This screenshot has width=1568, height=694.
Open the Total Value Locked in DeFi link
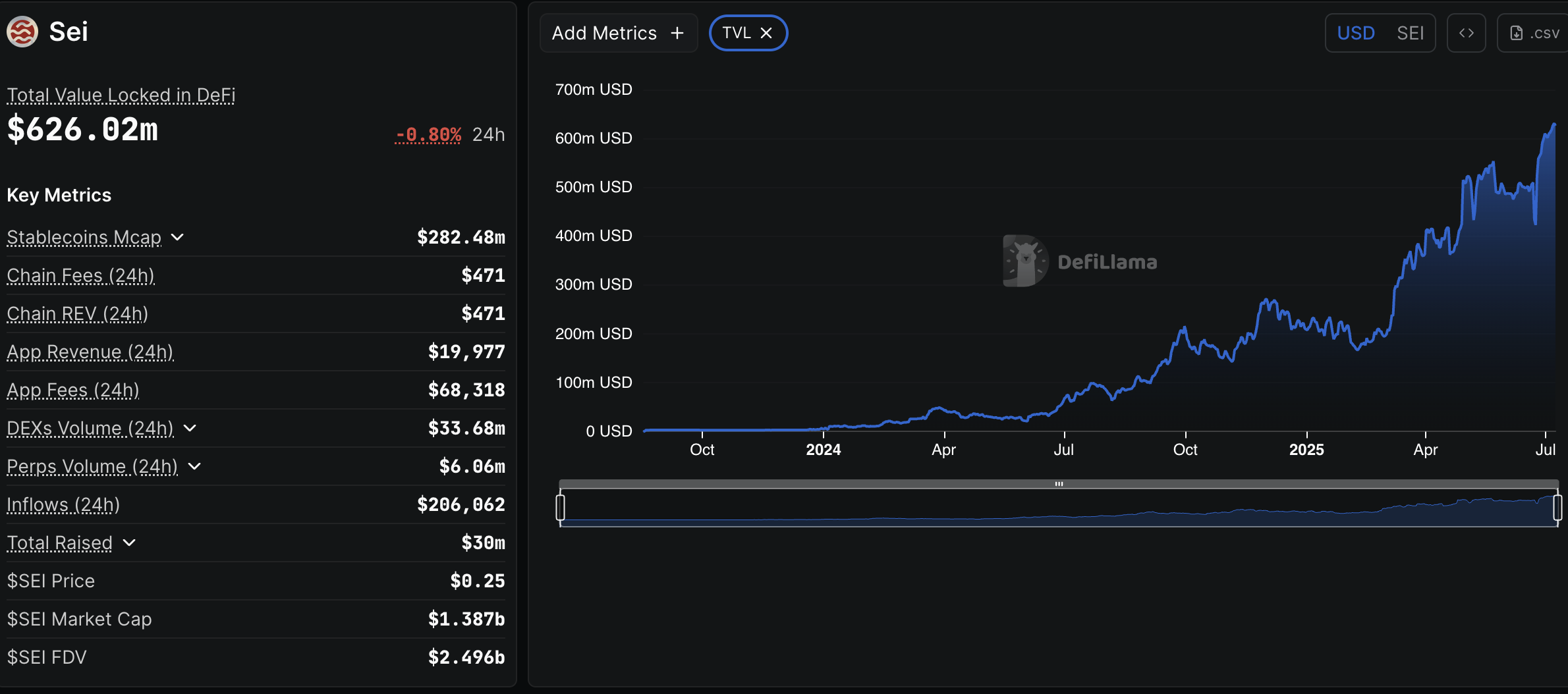(x=120, y=95)
